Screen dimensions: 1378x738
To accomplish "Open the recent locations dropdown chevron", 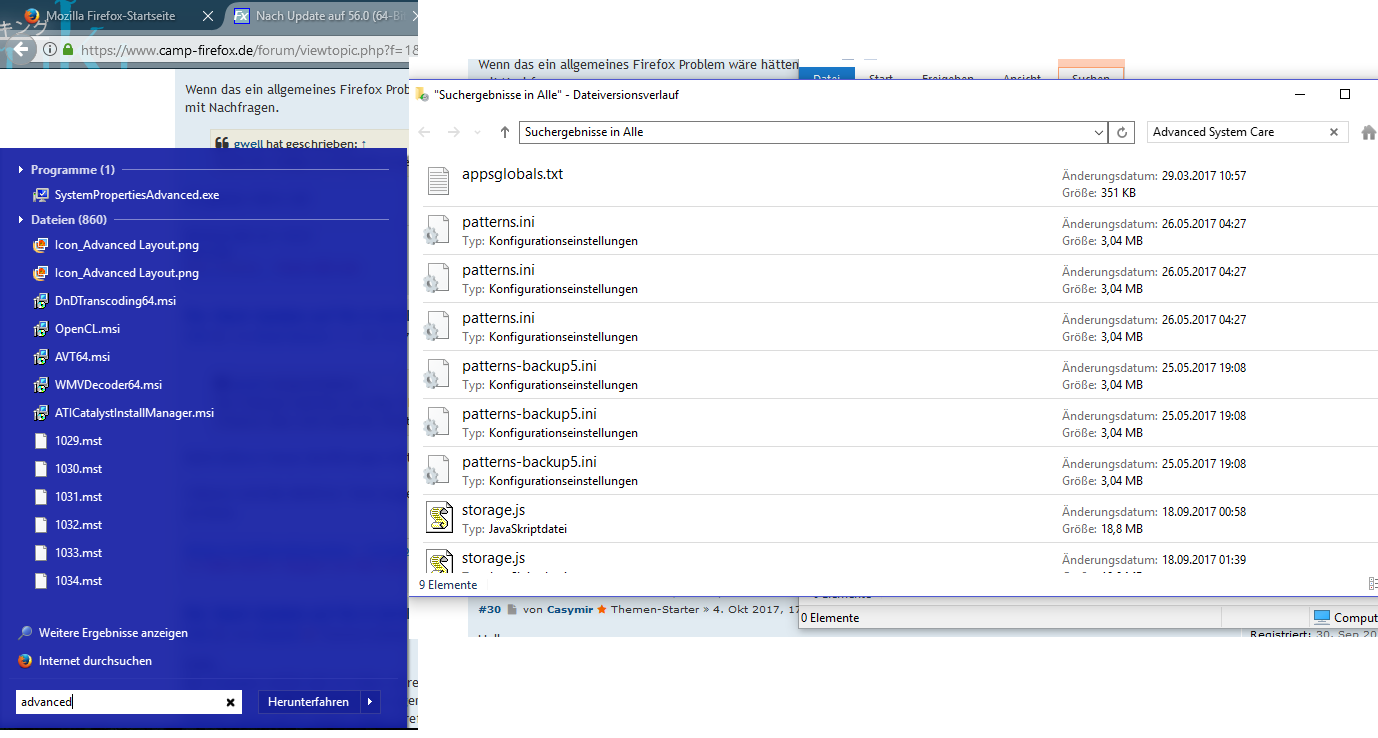I will click(477, 132).
